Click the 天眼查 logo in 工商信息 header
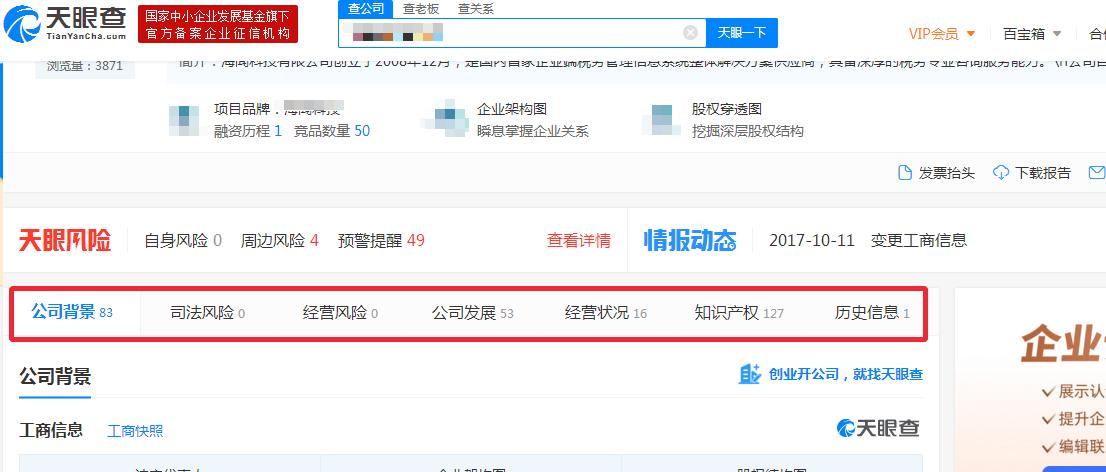 point(878,428)
